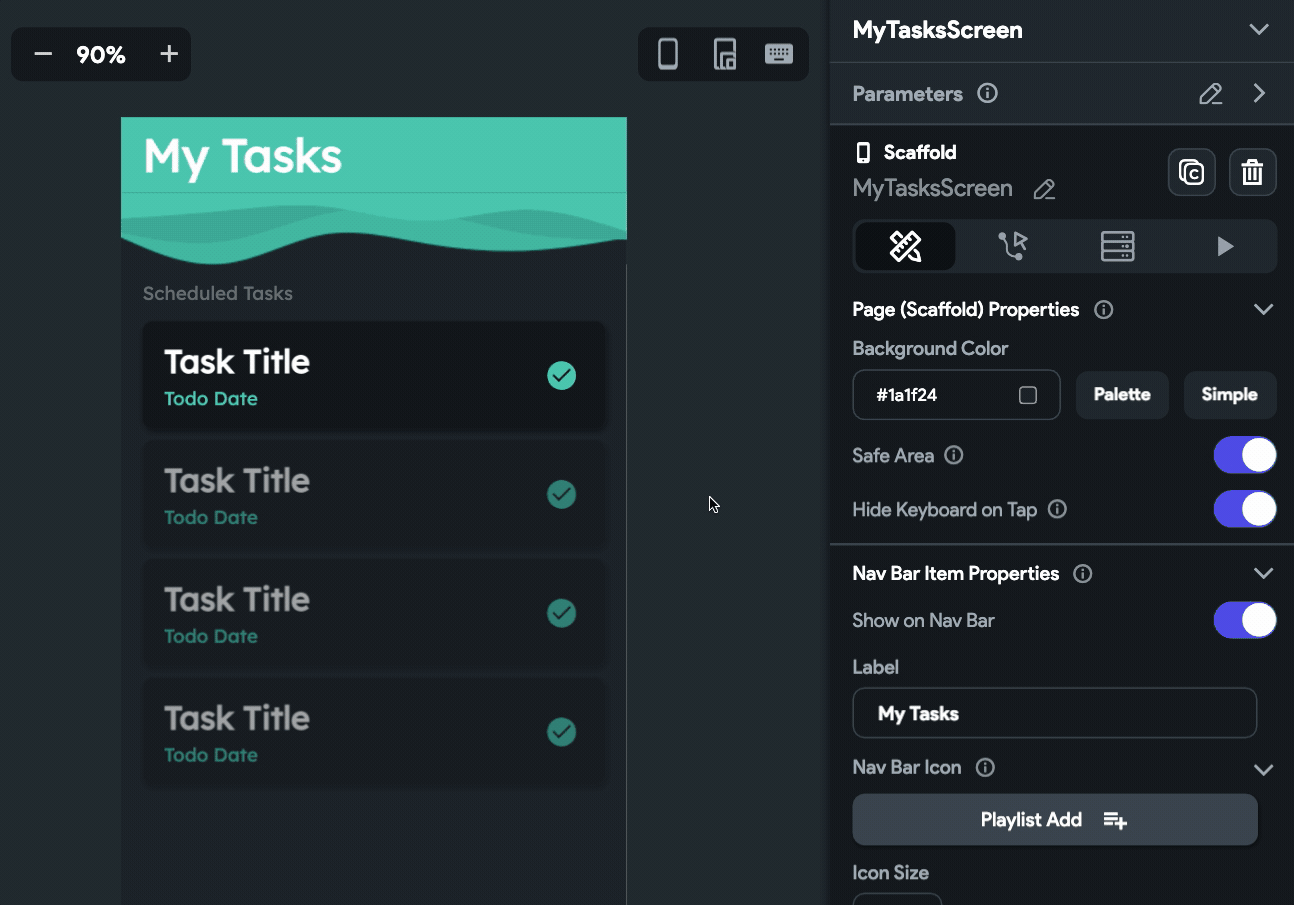Click the zoom in plus icon
Image resolution: width=1294 pixels, height=905 pixels.
click(x=169, y=54)
